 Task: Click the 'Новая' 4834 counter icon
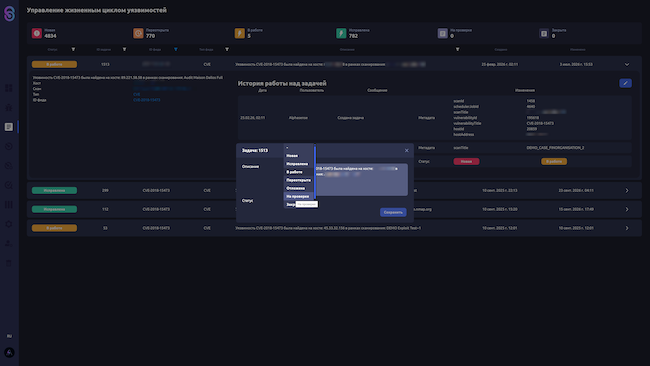point(37,33)
